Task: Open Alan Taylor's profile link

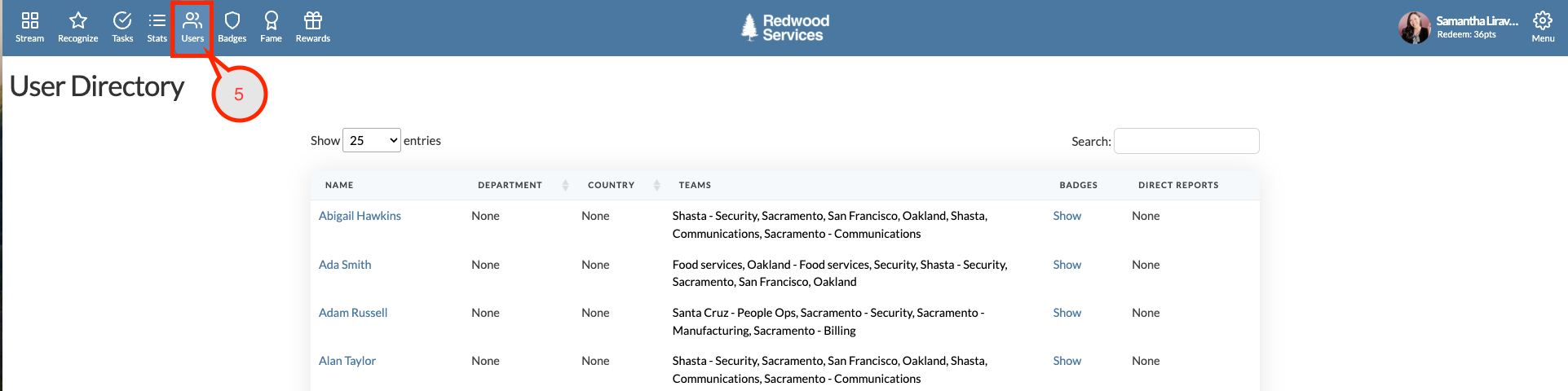Action: (x=347, y=361)
